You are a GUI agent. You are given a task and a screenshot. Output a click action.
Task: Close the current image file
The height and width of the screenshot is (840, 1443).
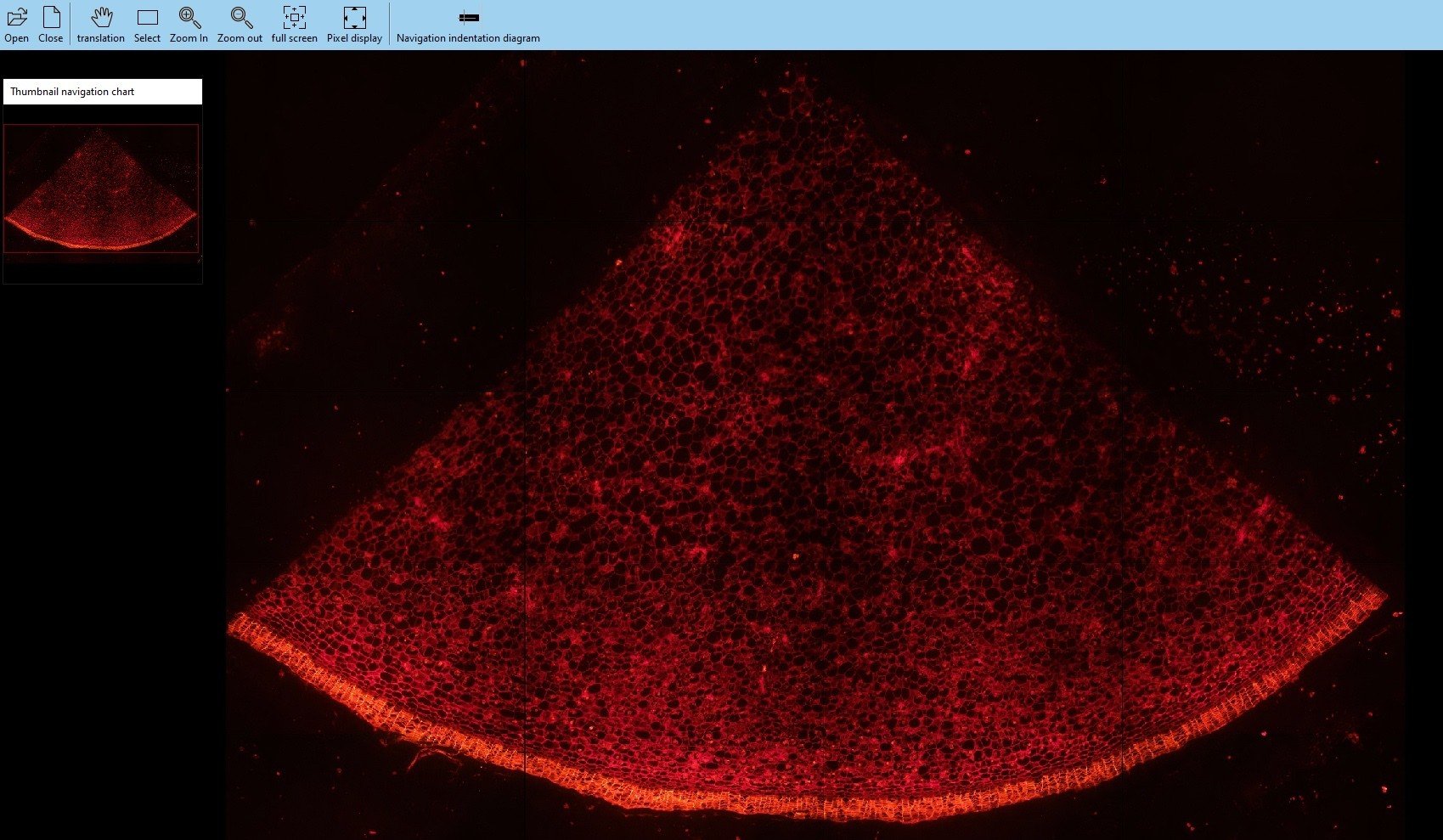point(51,24)
